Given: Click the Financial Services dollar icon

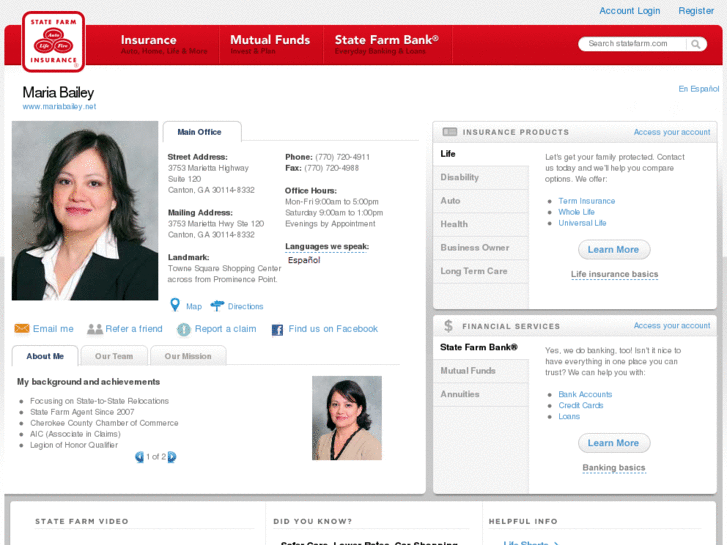Looking at the screenshot, I should (x=448, y=326).
